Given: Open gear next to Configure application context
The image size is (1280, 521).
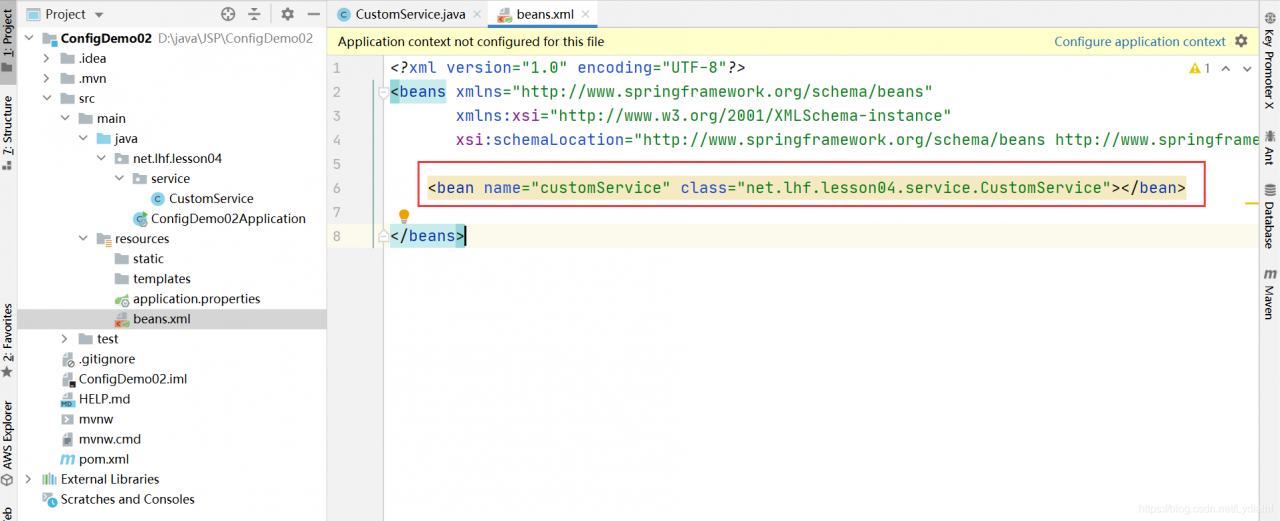Looking at the screenshot, I should pyautogui.click(x=1241, y=41).
